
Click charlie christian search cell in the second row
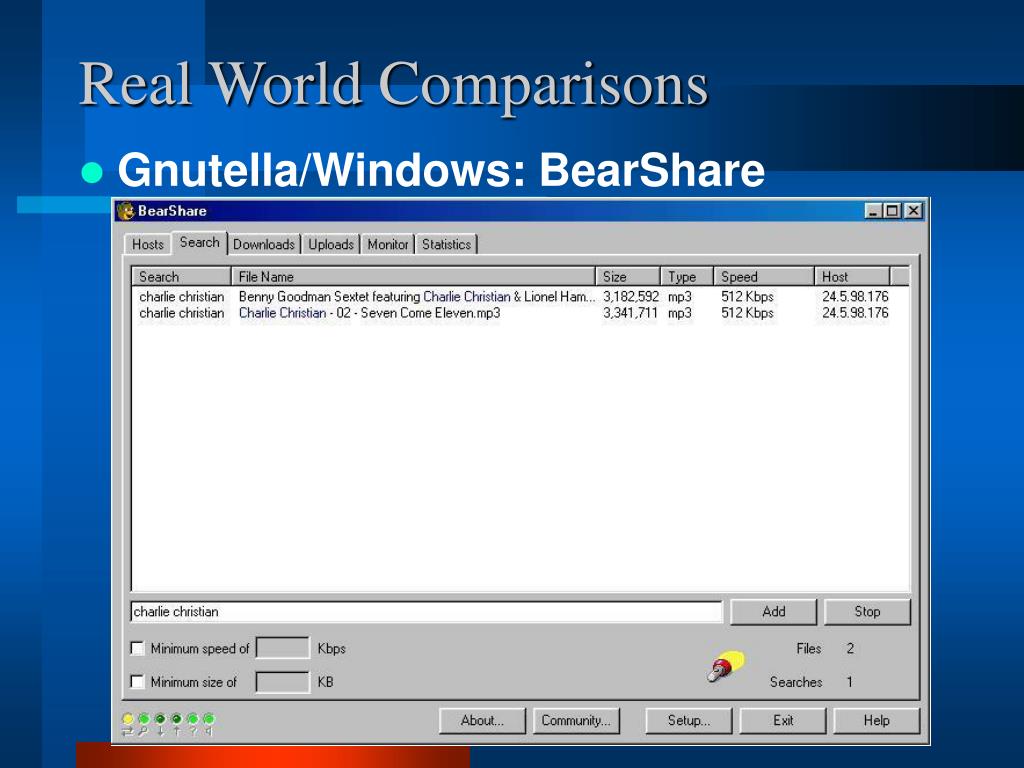[182, 313]
